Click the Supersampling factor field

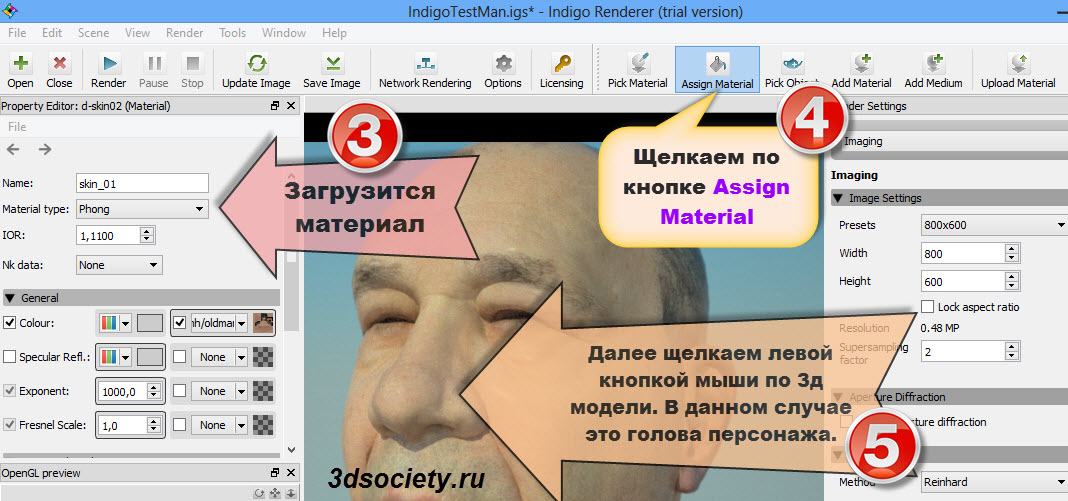click(963, 351)
